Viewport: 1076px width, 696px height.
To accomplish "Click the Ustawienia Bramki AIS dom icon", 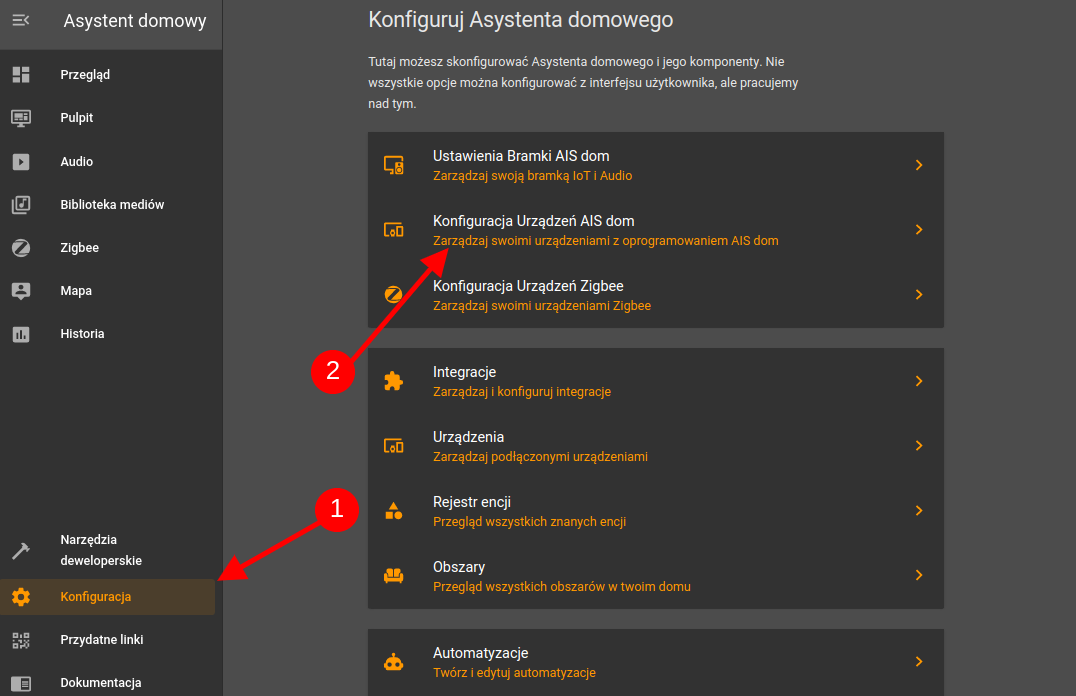I will (x=393, y=165).
